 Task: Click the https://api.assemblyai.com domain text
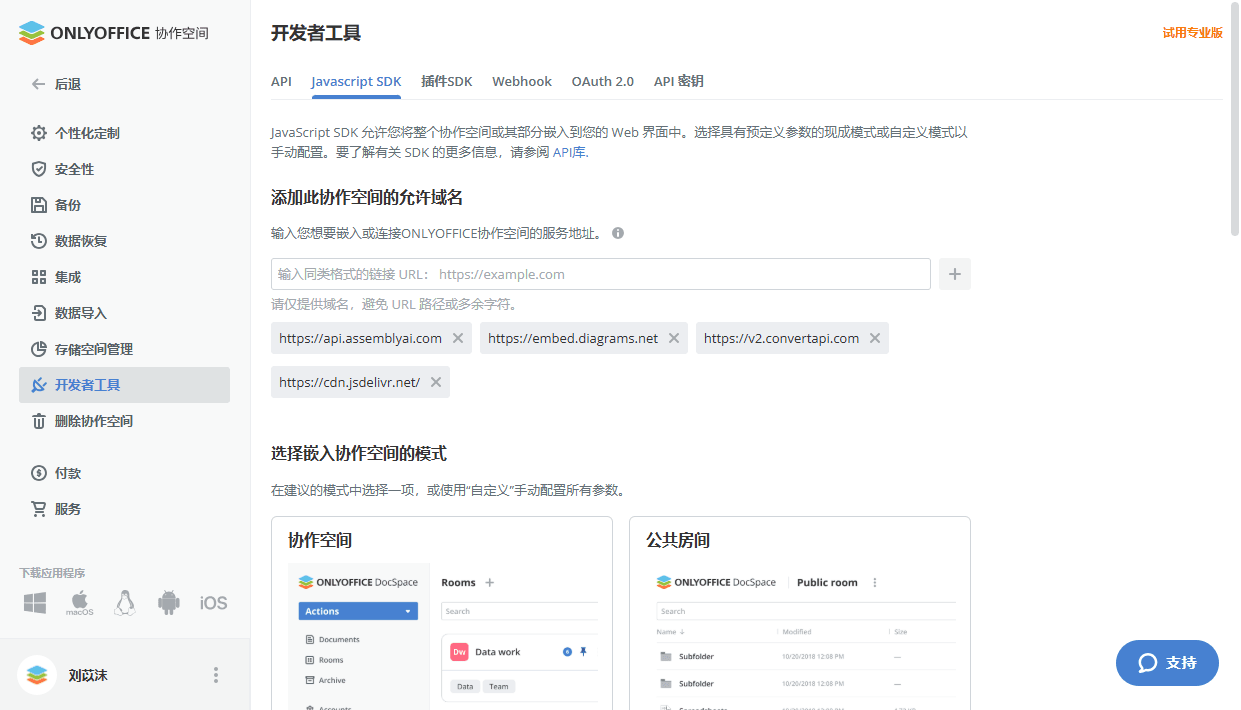point(360,338)
